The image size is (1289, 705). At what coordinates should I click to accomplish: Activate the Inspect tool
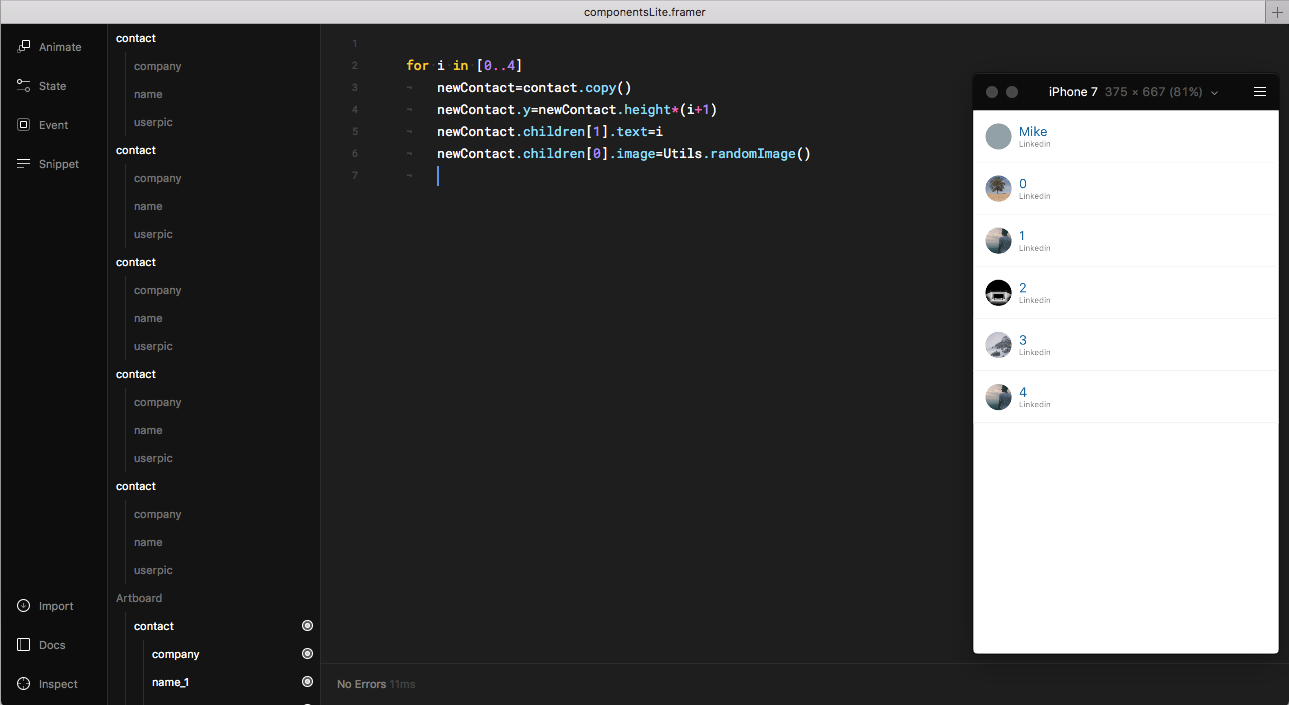point(47,684)
